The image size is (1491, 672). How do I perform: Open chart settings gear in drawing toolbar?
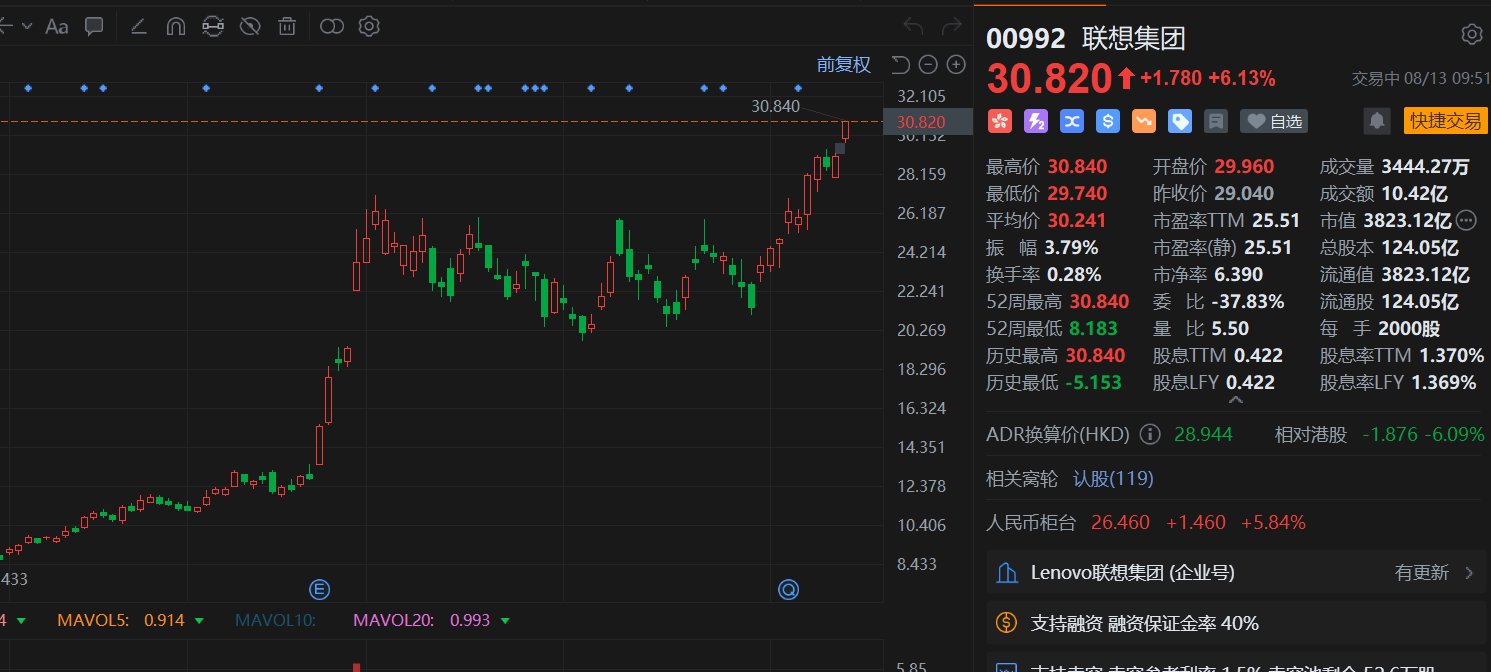point(369,27)
